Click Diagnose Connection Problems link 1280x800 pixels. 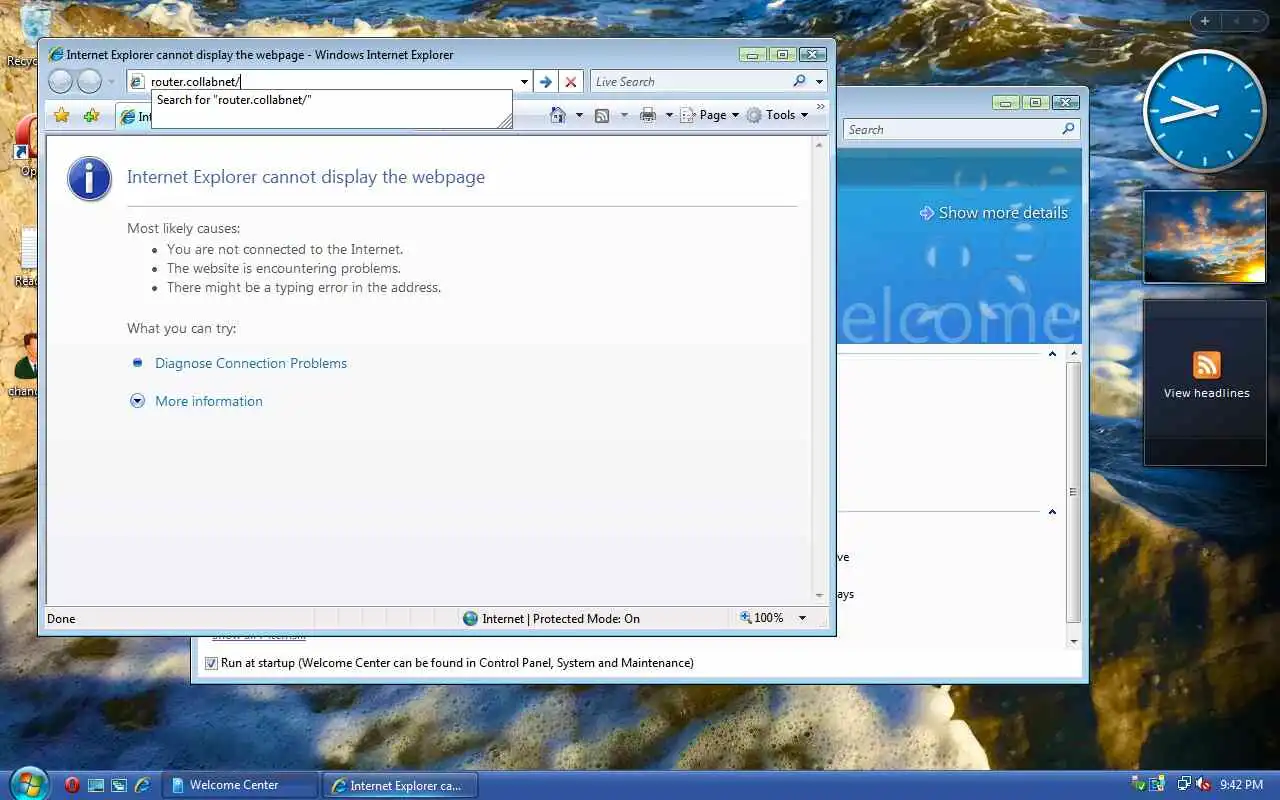click(251, 363)
